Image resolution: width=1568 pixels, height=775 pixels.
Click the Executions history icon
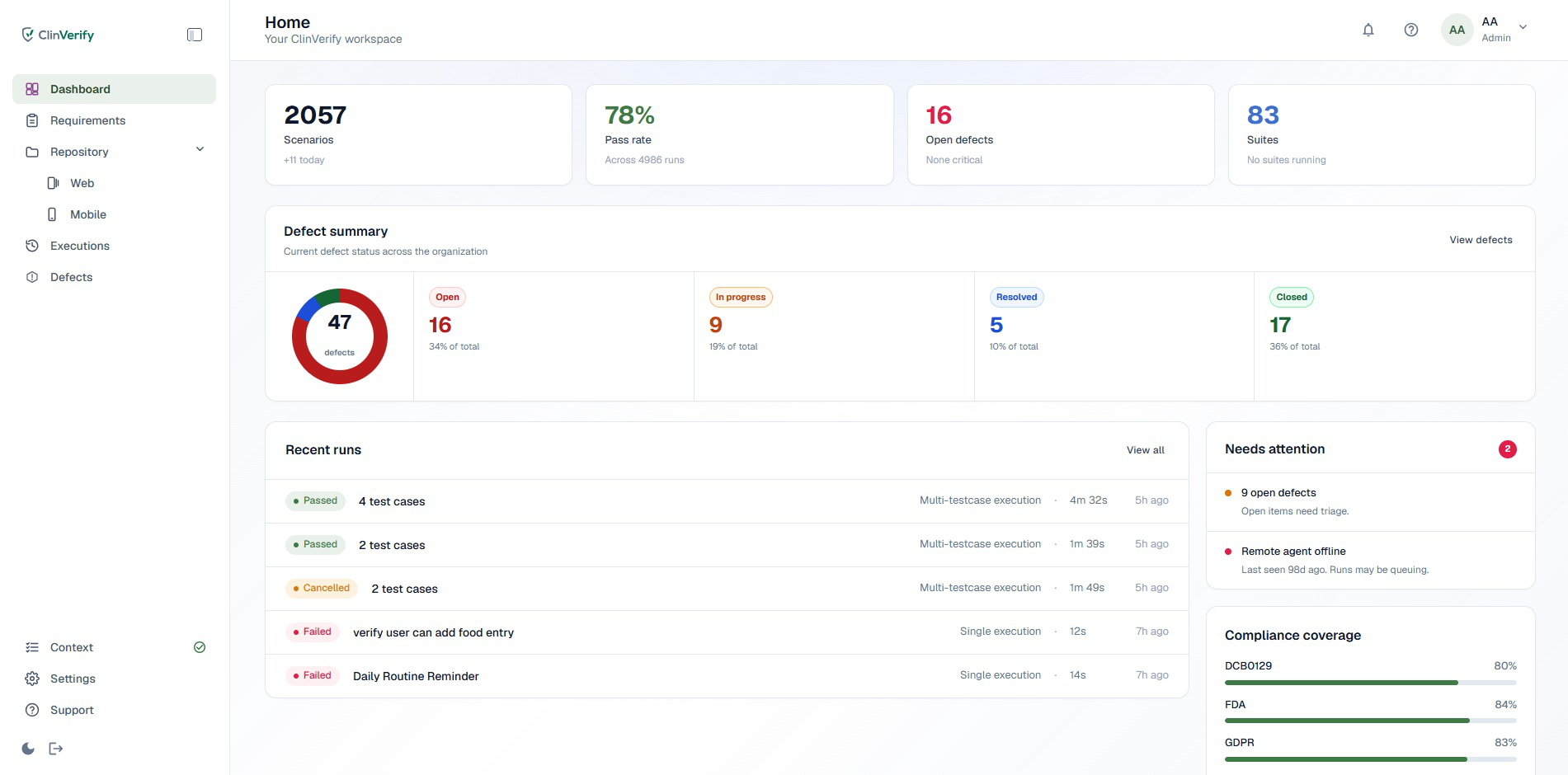point(32,246)
